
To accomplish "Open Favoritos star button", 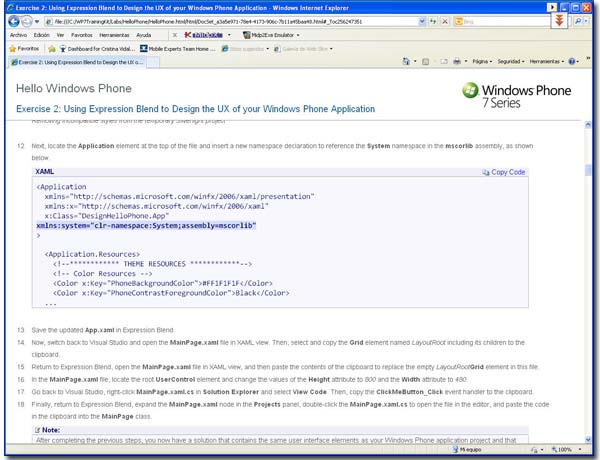I will tap(24, 49).
